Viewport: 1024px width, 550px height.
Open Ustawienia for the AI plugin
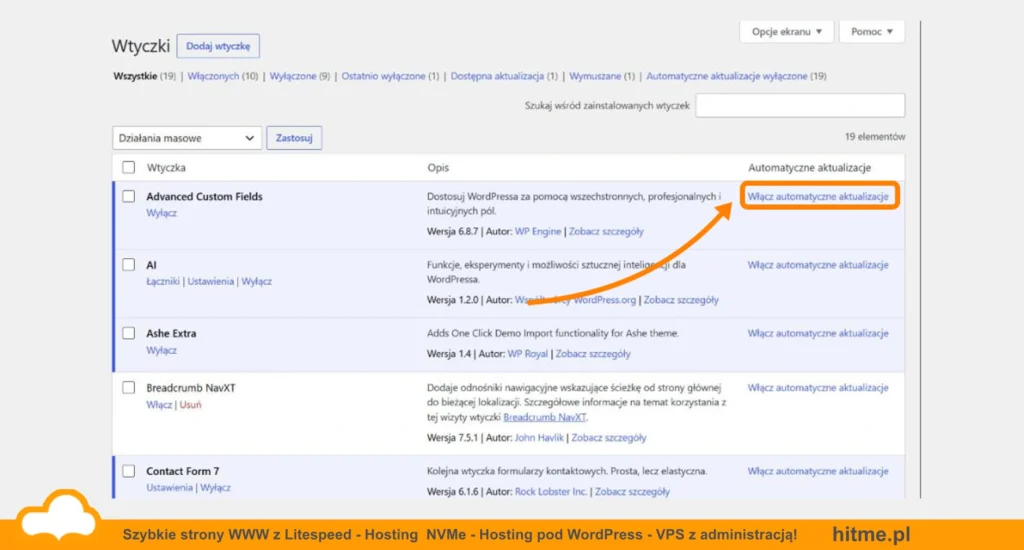click(210, 282)
